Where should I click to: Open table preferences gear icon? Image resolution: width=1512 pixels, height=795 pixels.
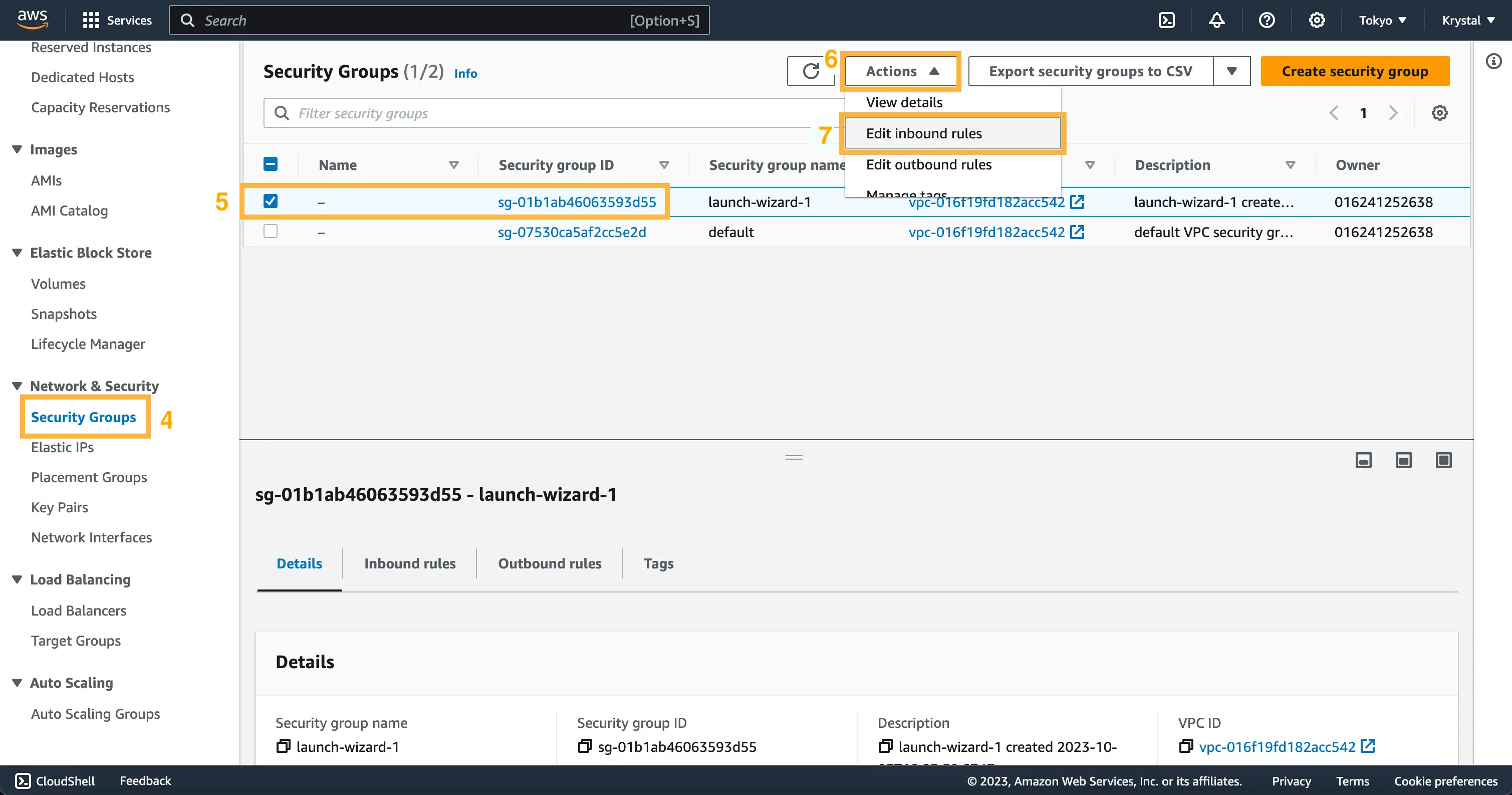[x=1439, y=113]
